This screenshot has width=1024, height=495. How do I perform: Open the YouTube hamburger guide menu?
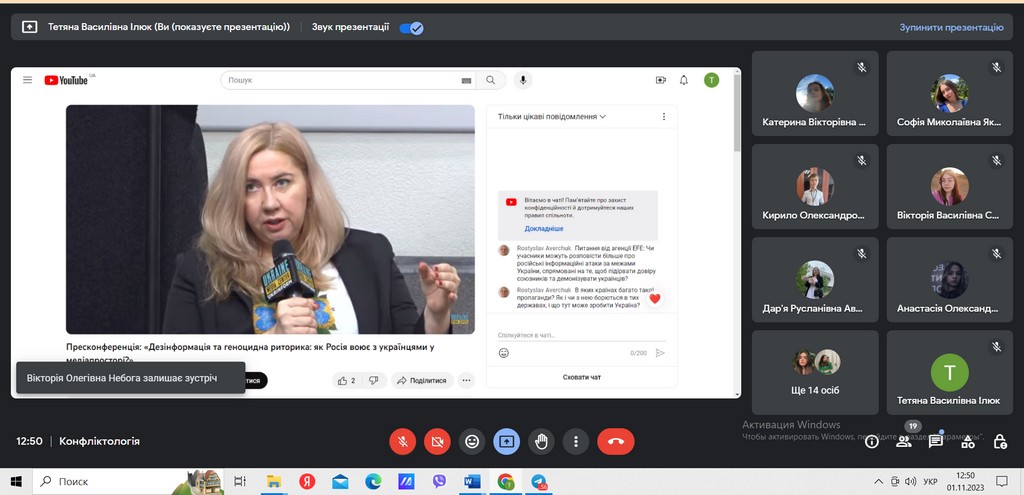pyautogui.click(x=28, y=80)
